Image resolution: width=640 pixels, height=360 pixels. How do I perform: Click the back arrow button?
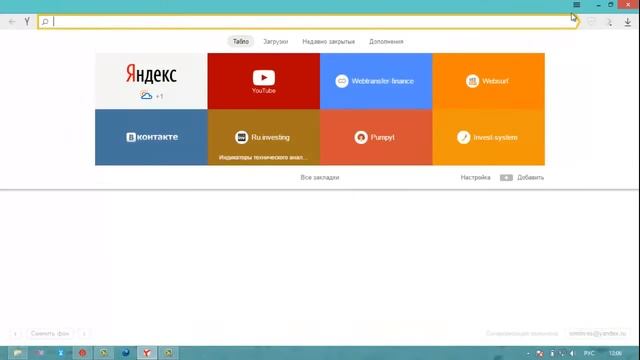click(12, 22)
